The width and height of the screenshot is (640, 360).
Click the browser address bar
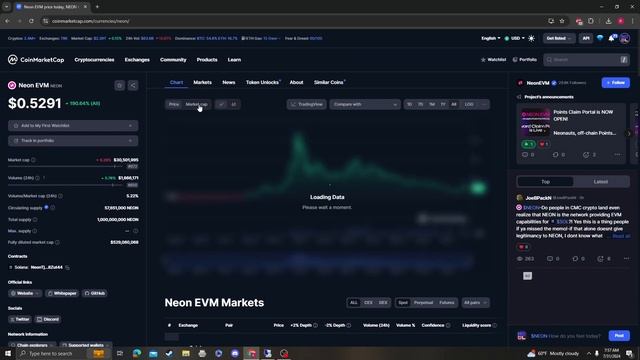pos(294,21)
